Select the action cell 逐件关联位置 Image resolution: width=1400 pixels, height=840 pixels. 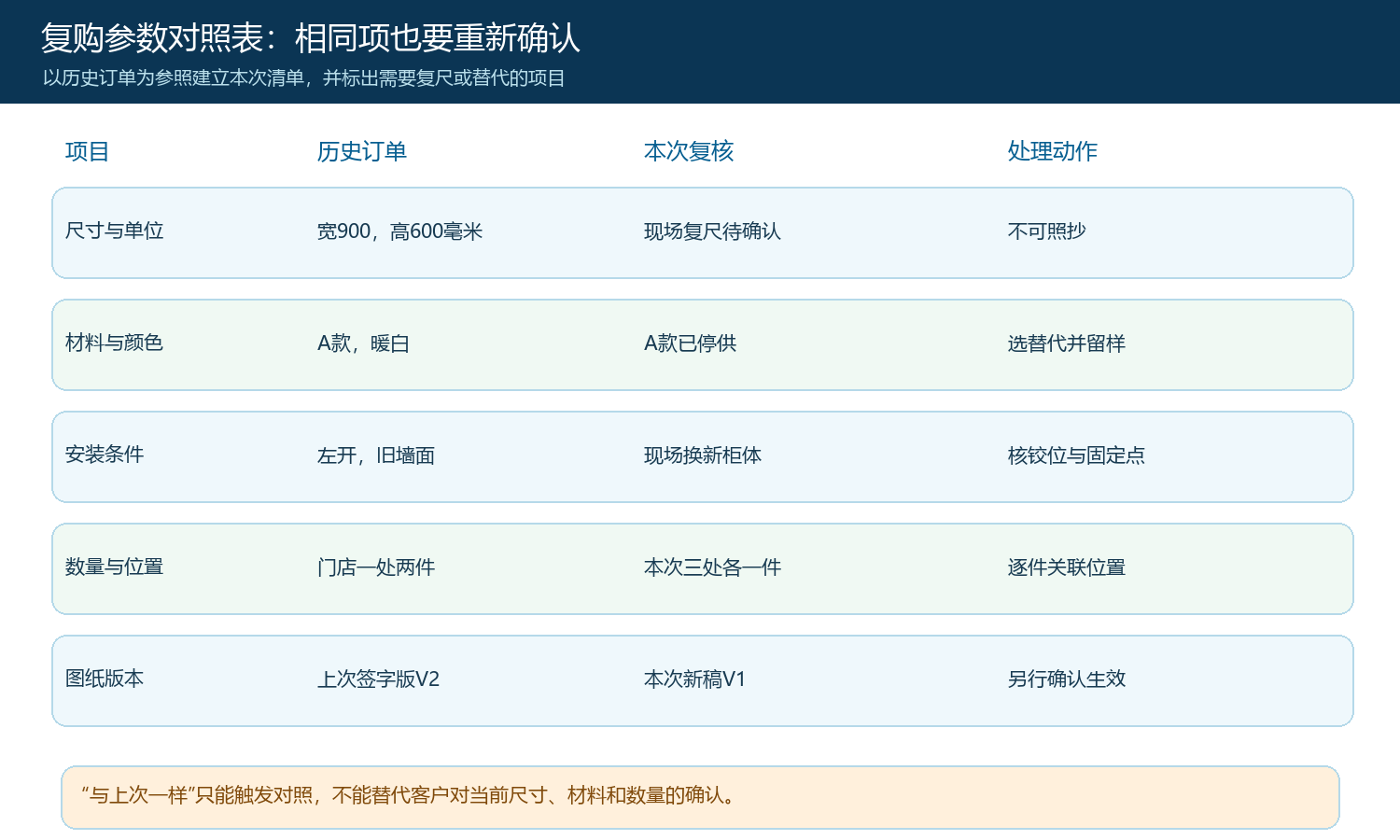(1067, 567)
